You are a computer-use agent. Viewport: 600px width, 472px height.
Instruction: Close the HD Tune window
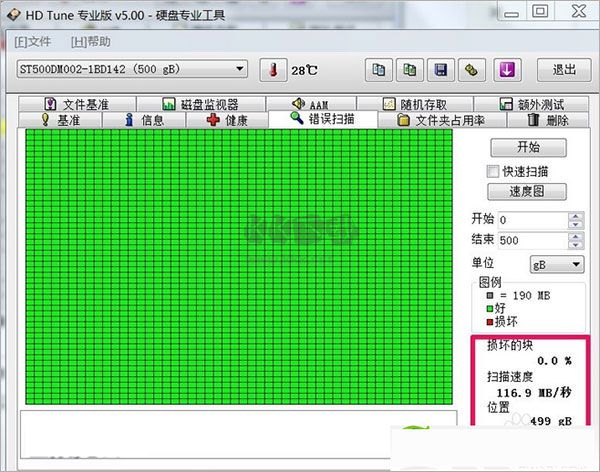(578, 11)
